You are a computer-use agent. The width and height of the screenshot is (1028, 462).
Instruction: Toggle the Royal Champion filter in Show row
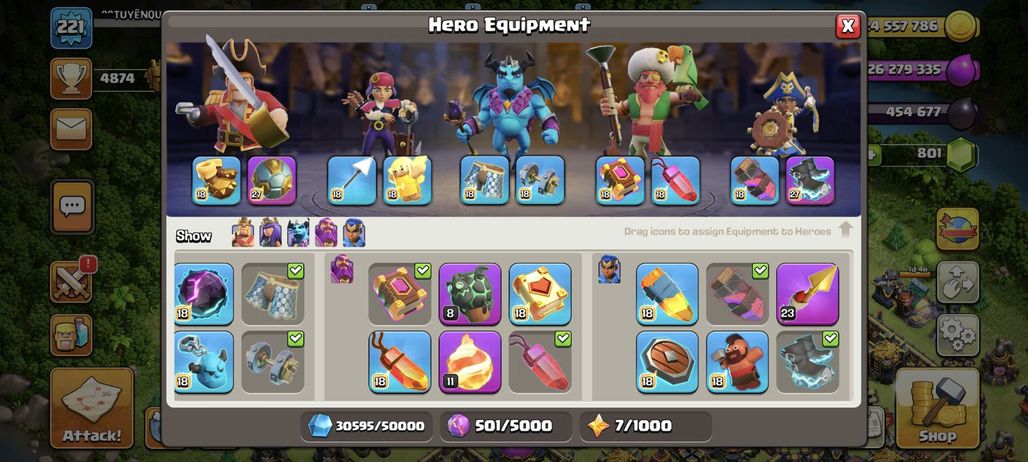point(354,233)
